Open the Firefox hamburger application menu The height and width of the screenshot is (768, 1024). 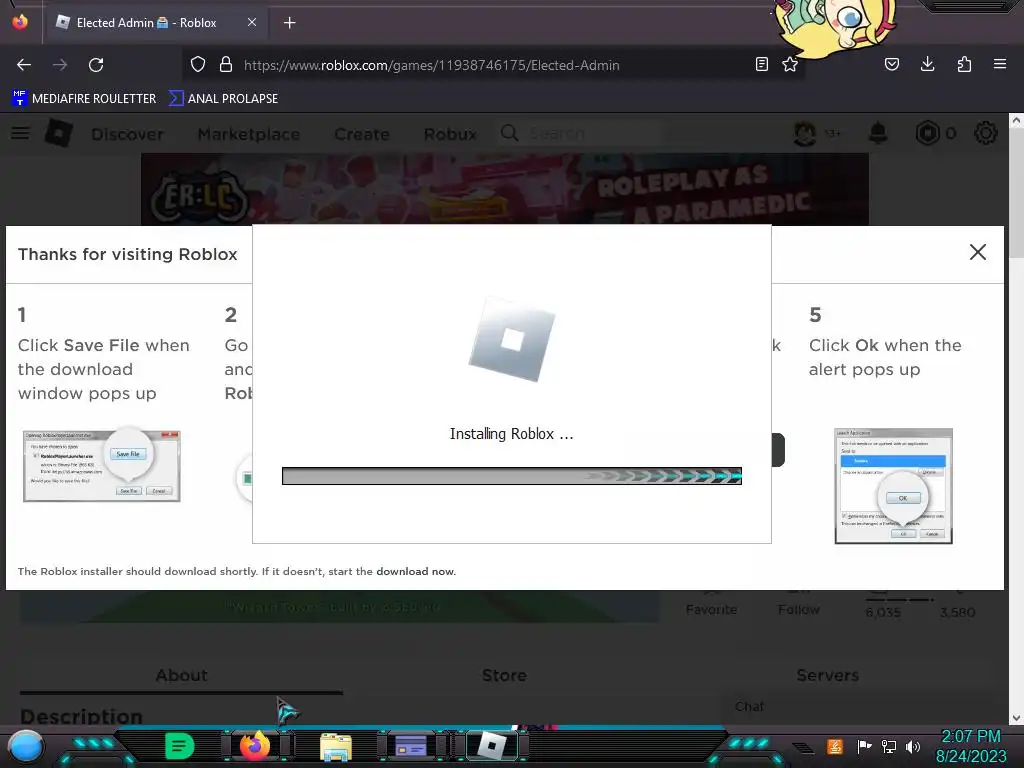pos(1000,65)
